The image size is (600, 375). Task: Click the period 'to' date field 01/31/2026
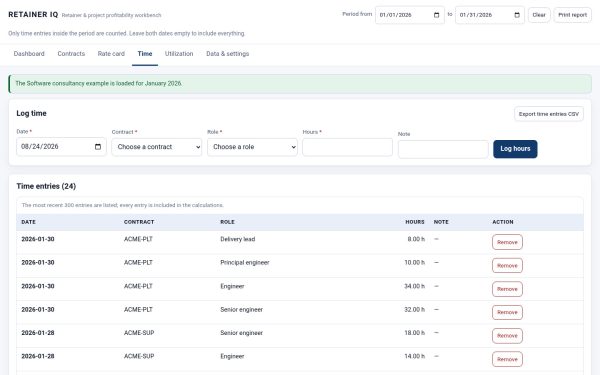coord(490,15)
